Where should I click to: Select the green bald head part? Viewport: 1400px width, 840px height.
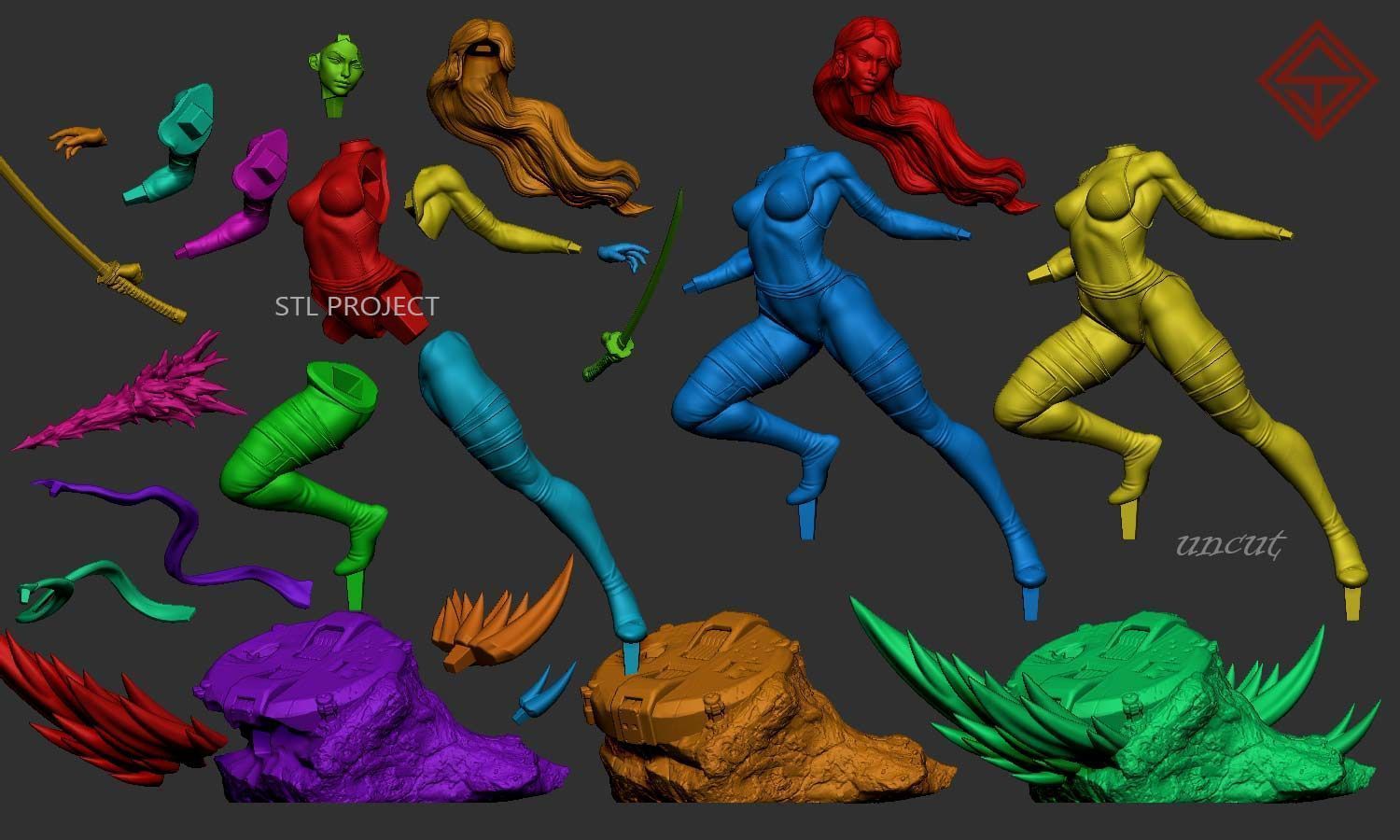point(335,75)
